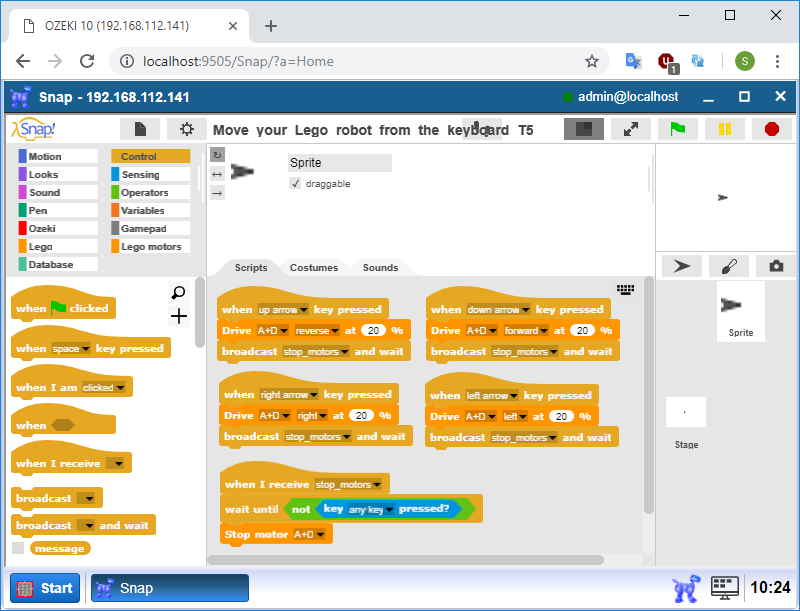The height and width of the screenshot is (611, 800).
Task: Click the desktop monitor tray icon
Action: (724, 588)
